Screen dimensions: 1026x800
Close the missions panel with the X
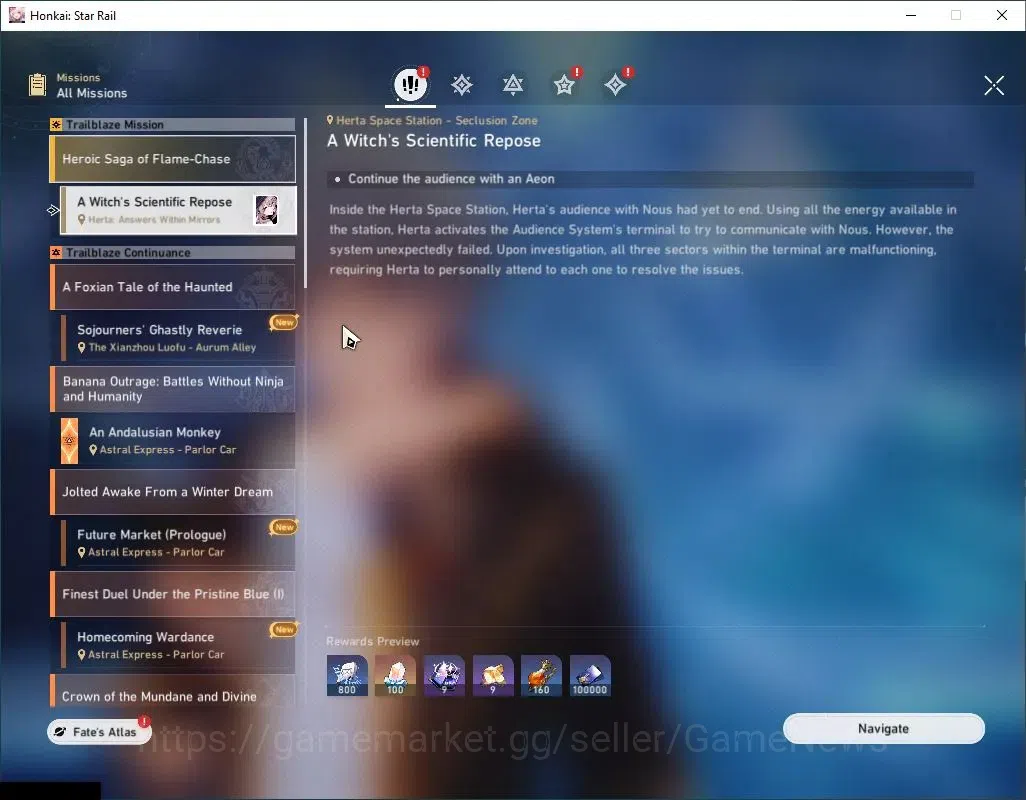[x=994, y=85]
